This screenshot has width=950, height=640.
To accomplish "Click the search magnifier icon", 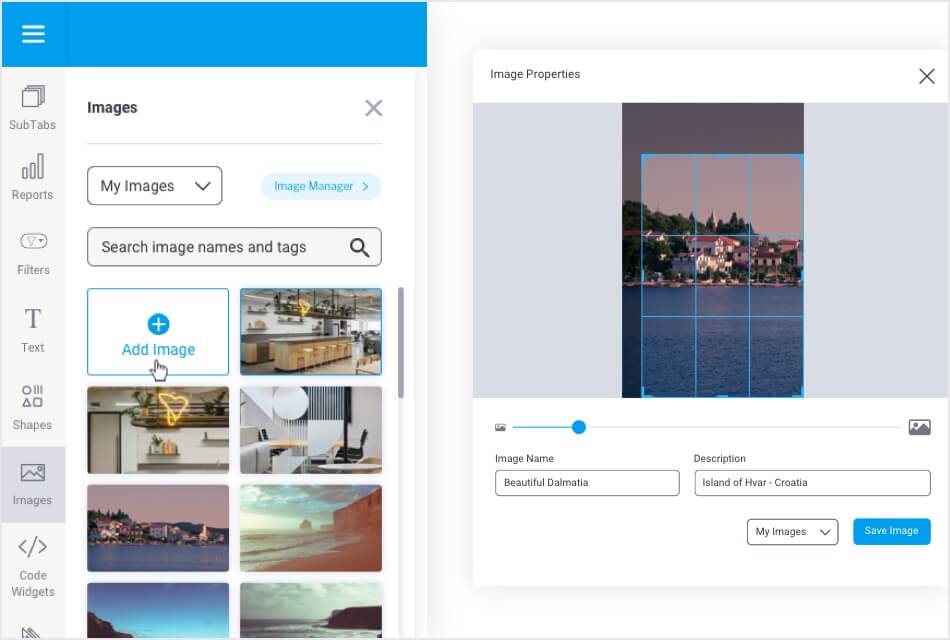I will point(359,246).
